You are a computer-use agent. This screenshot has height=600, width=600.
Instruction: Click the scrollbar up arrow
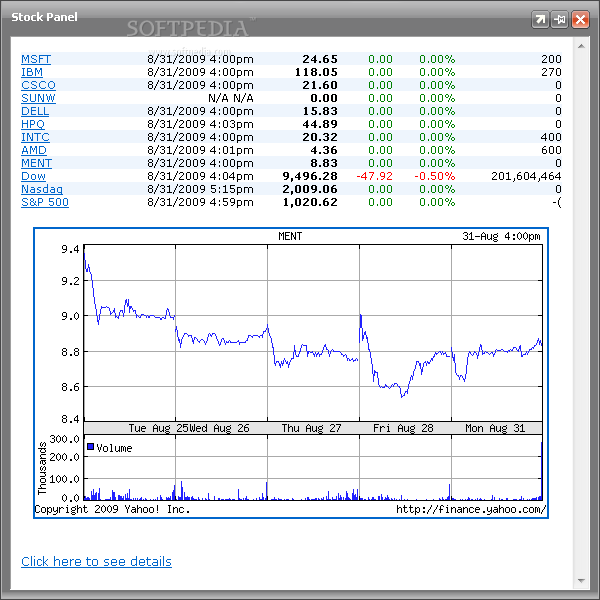(x=581, y=46)
